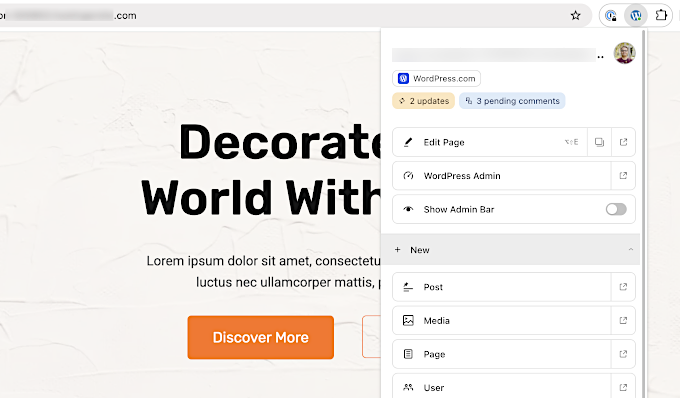Open WordPress Admin in new tab icon
Viewport: 680px width, 398px height.
pyautogui.click(x=623, y=176)
